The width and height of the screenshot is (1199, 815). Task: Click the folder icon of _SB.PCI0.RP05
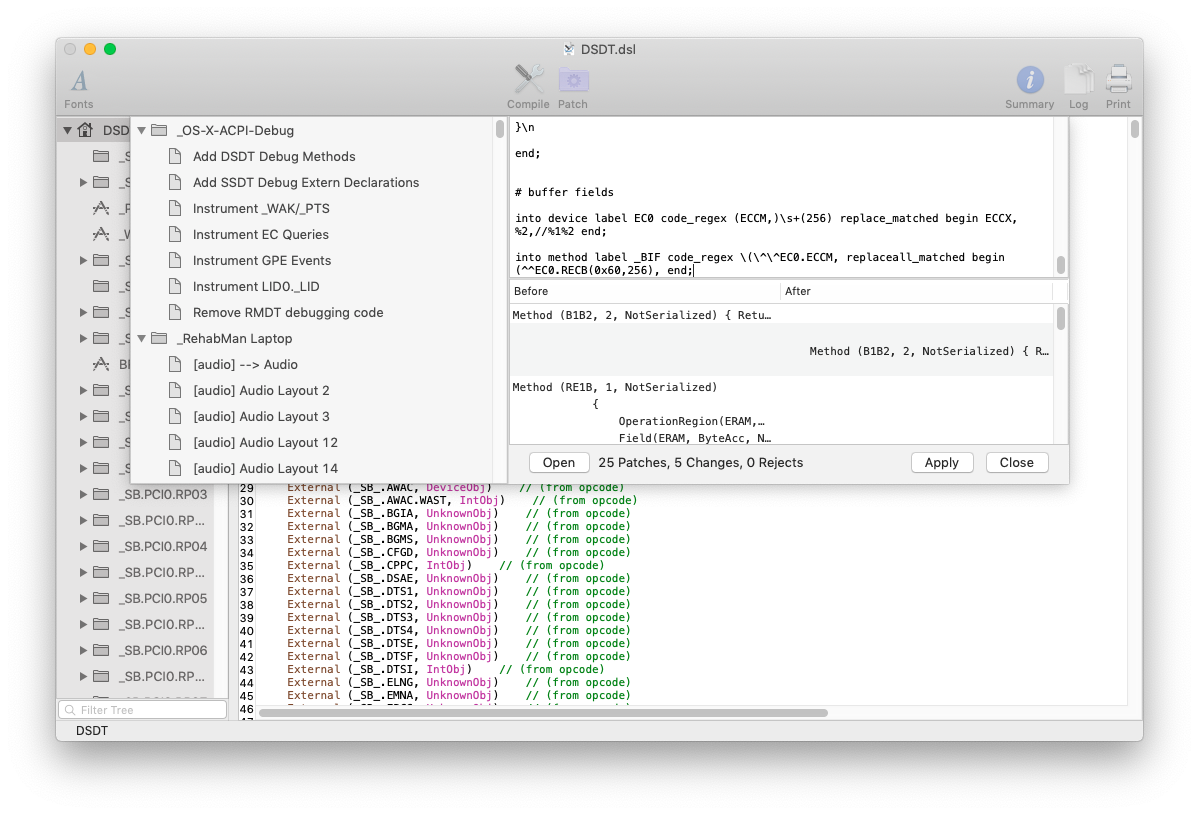click(x=101, y=598)
